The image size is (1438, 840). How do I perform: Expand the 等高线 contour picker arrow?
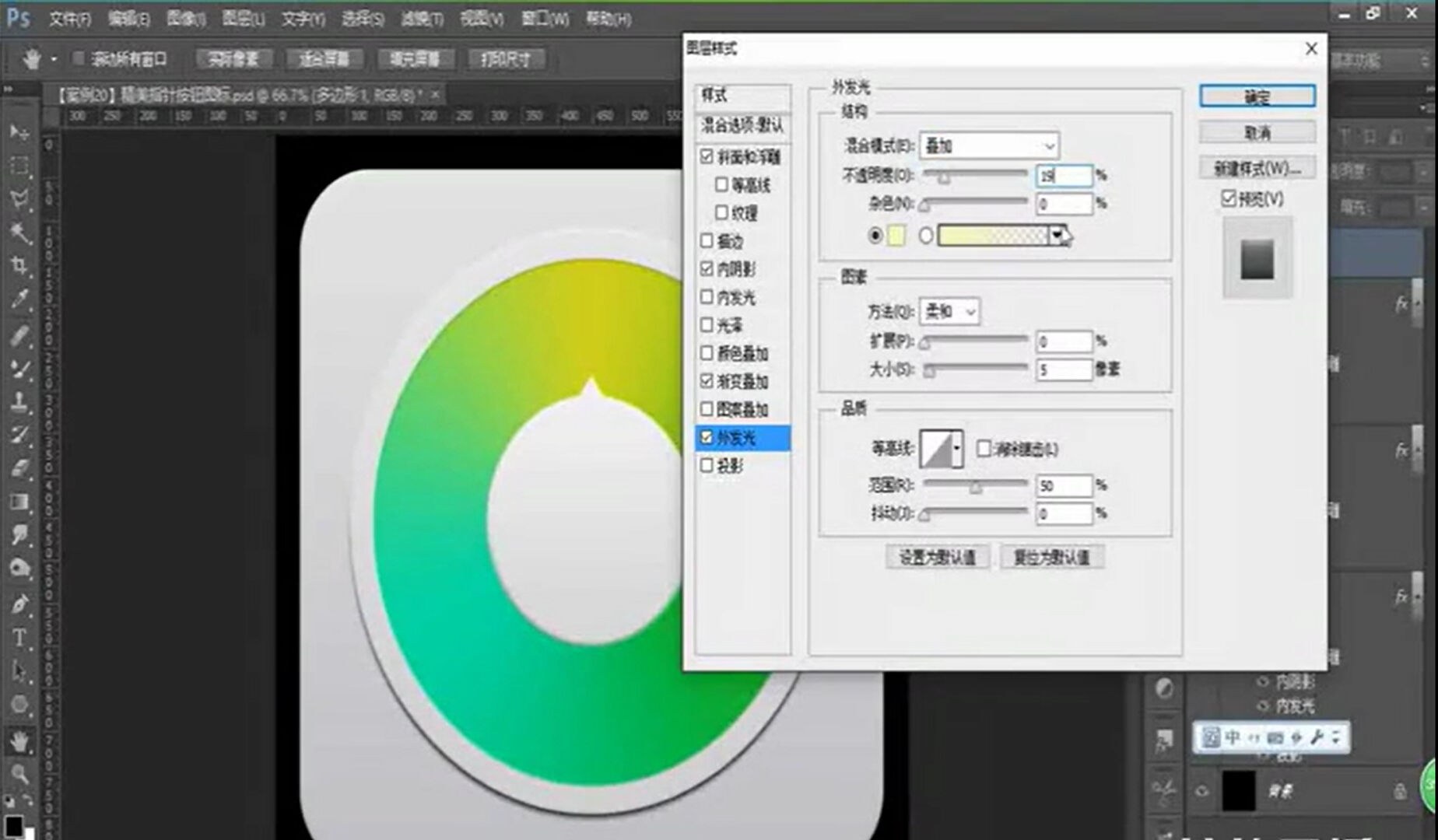click(957, 449)
